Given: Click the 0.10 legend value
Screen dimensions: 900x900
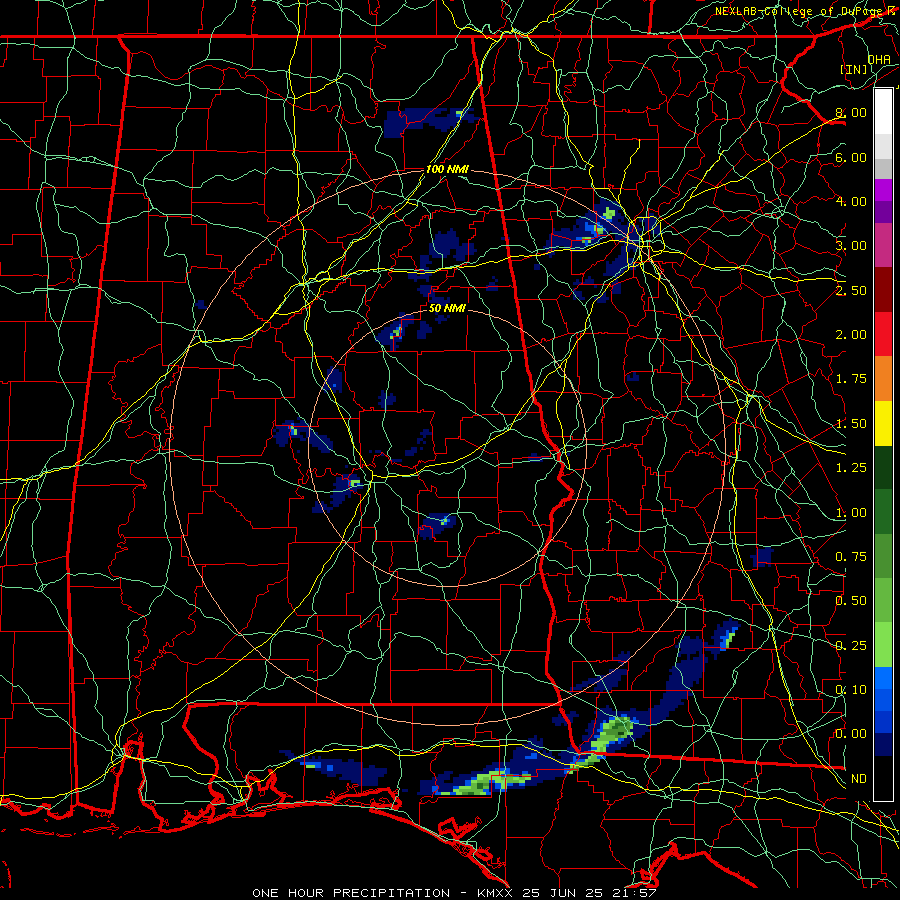Looking at the screenshot, I should click(x=851, y=690).
